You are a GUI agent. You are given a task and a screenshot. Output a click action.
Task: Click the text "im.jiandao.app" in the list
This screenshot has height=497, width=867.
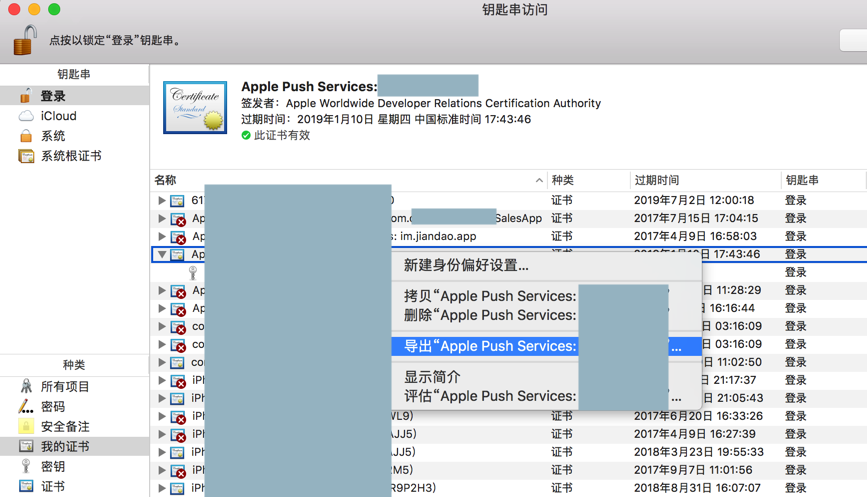click(438, 236)
